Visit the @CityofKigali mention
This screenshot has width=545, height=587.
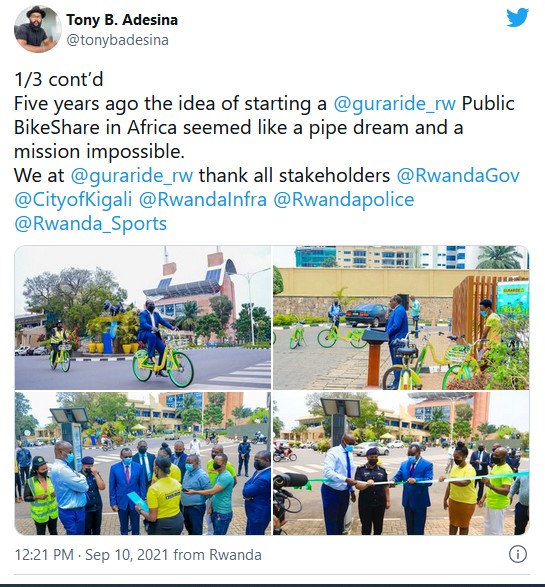coord(73,200)
